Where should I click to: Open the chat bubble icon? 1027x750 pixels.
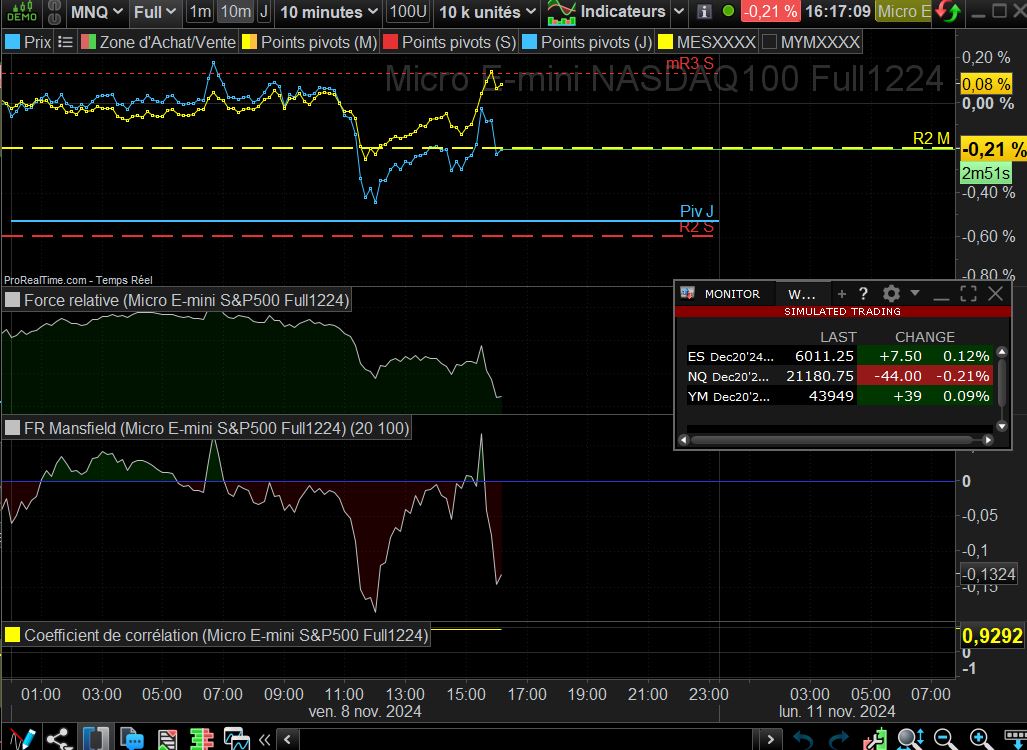click(x=132, y=739)
